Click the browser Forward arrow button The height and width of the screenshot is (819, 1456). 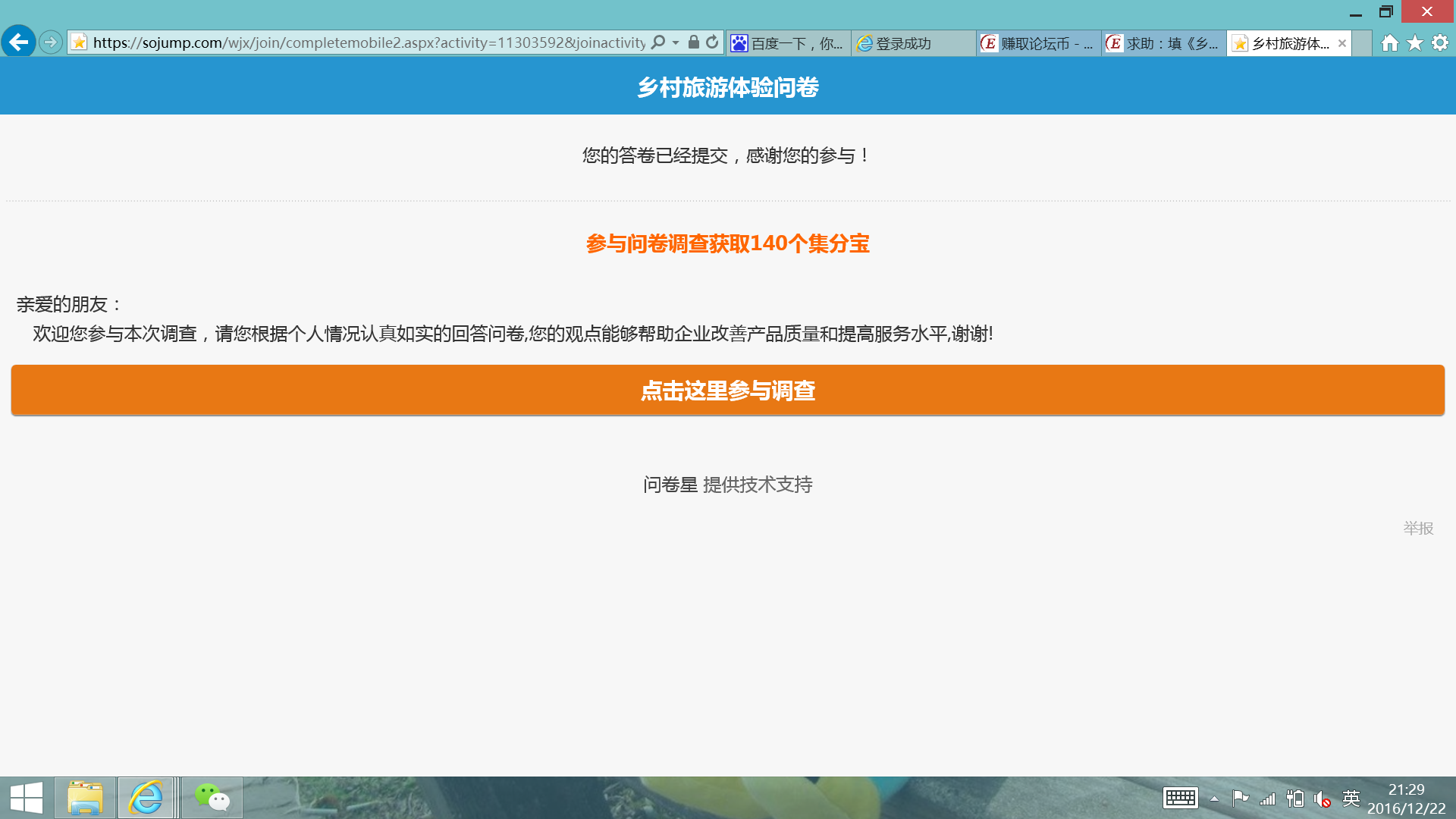coord(51,42)
